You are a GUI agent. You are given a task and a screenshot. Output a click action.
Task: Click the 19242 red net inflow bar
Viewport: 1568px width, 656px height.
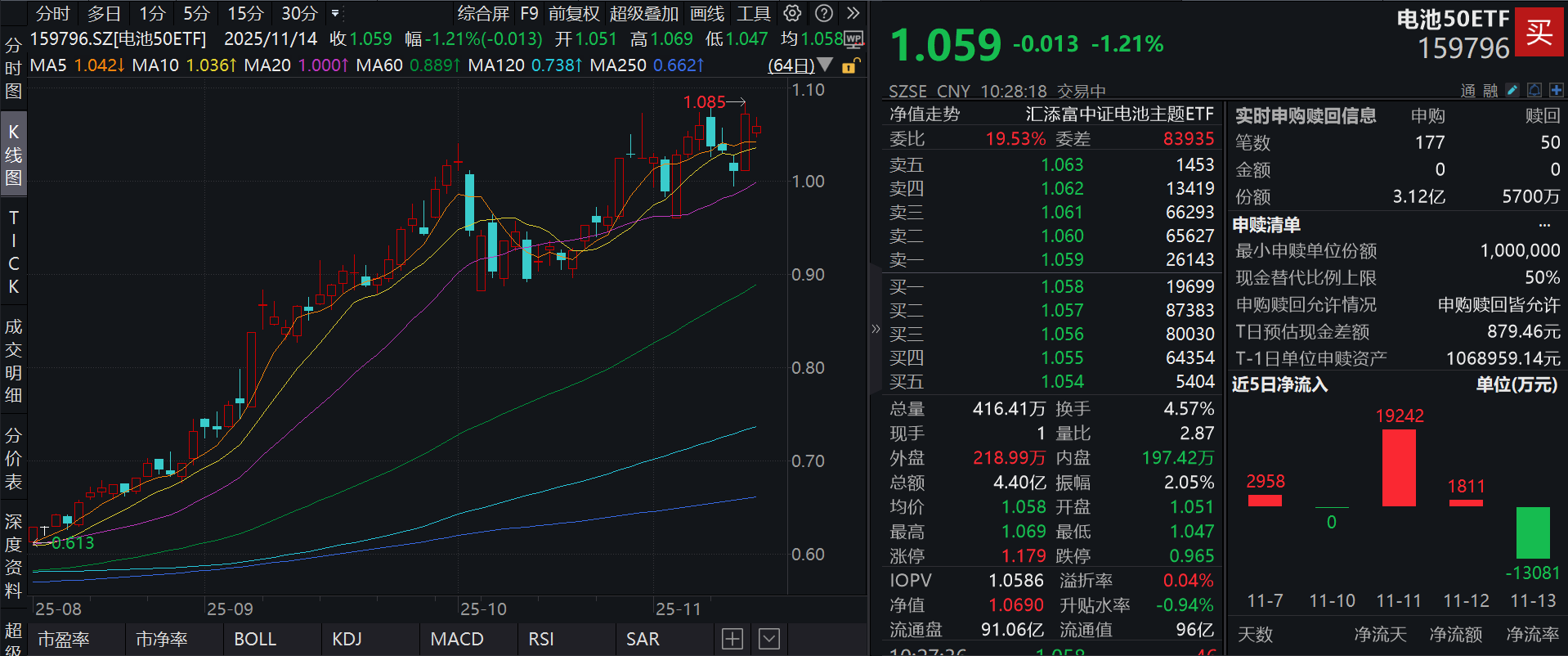point(1399,468)
